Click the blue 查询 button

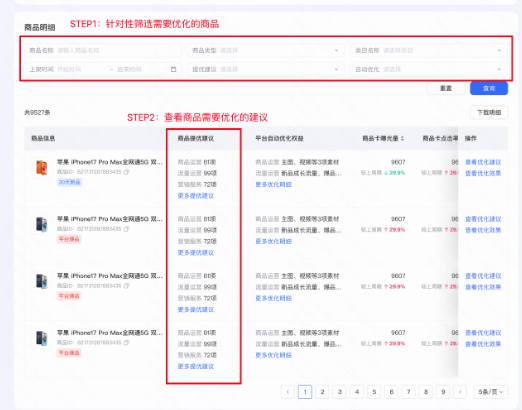click(489, 88)
